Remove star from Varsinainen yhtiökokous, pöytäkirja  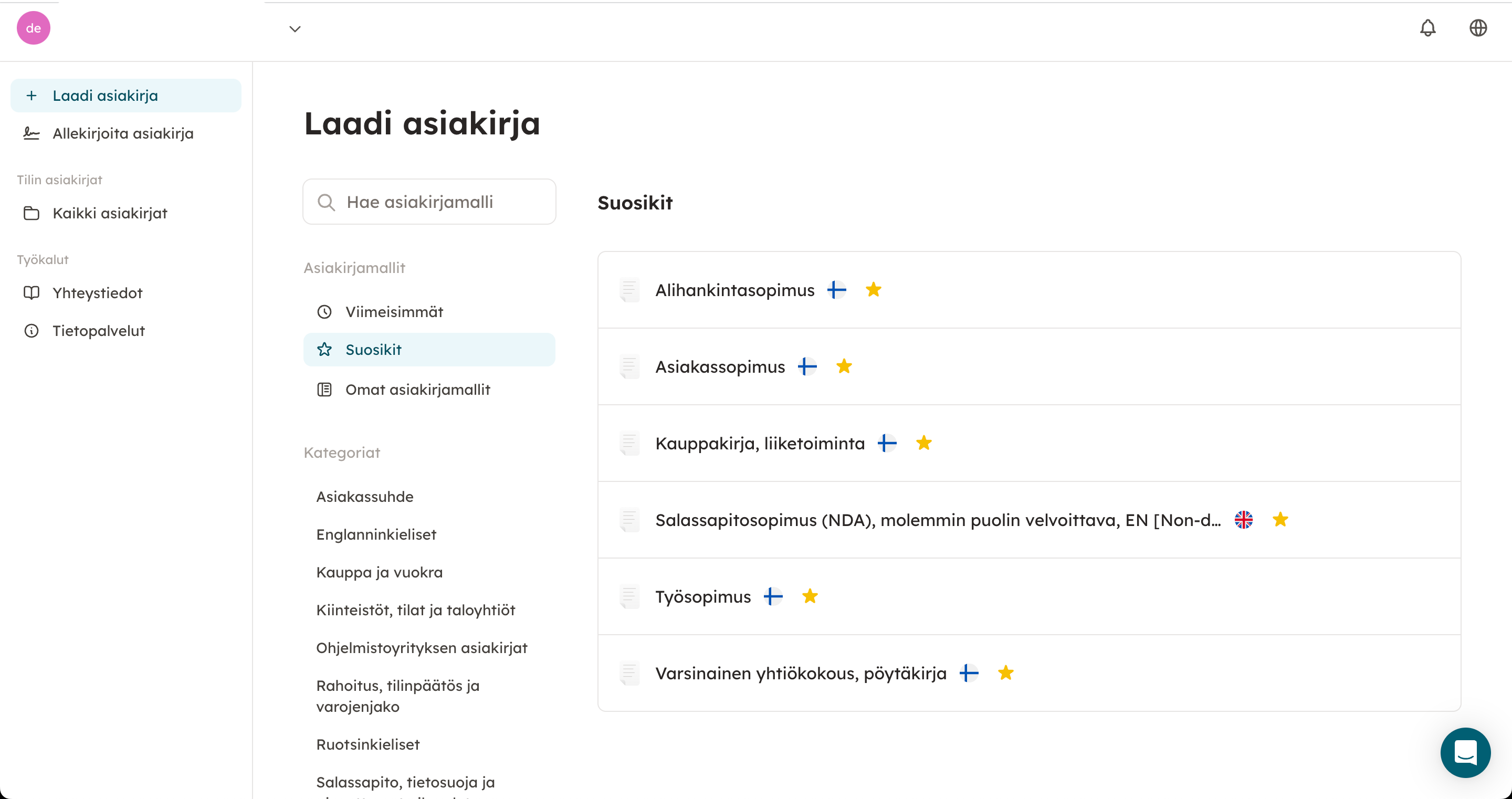(x=1005, y=673)
